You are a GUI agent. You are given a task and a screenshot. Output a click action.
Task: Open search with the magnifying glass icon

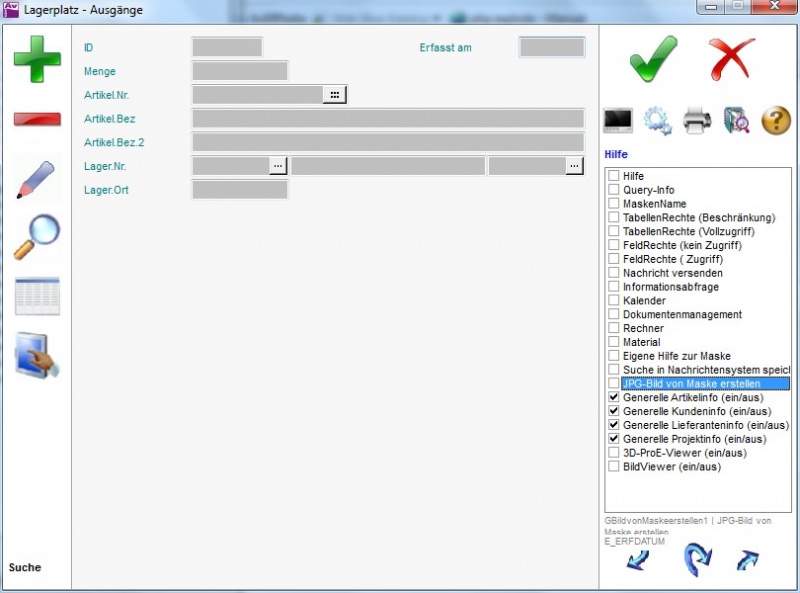37,237
